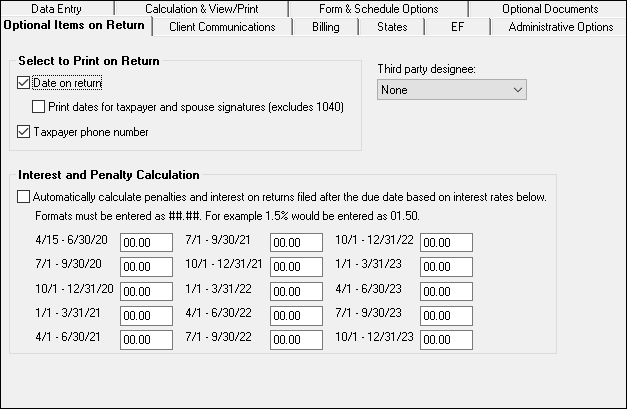This screenshot has width=627, height=409.
Task: Open the Calculation & View/Print tab
Action: (199, 9)
